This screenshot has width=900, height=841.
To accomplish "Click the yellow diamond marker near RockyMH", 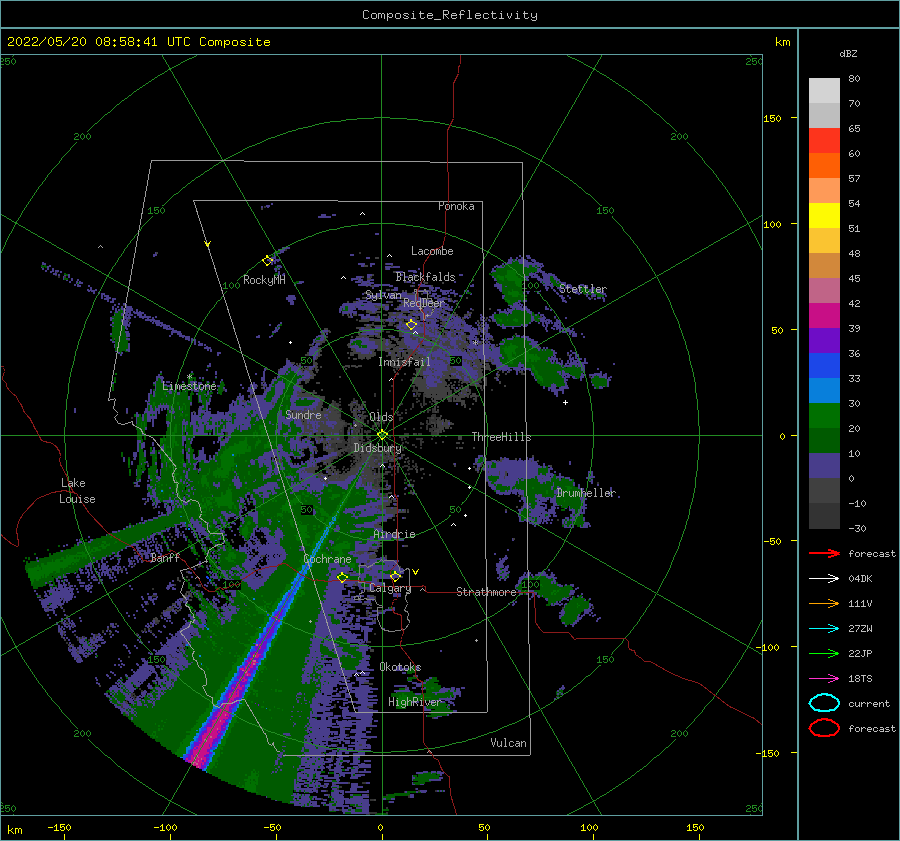I will point(267,261).
